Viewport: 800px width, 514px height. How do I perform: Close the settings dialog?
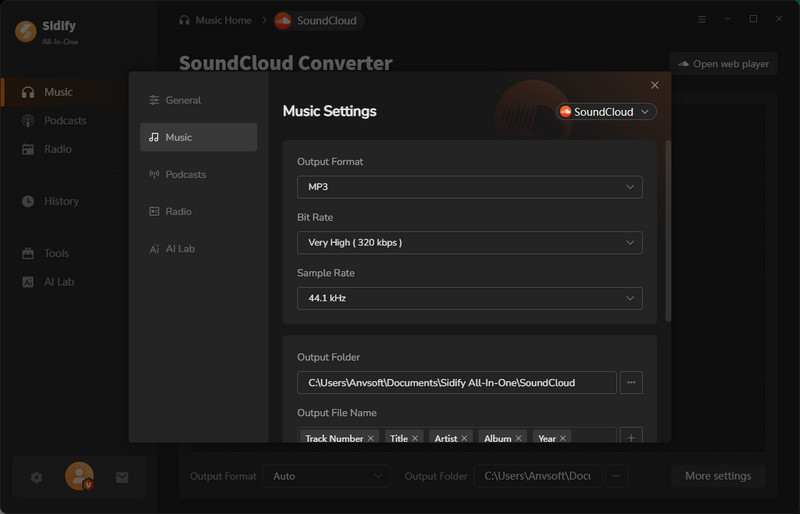tap(655, 86)
